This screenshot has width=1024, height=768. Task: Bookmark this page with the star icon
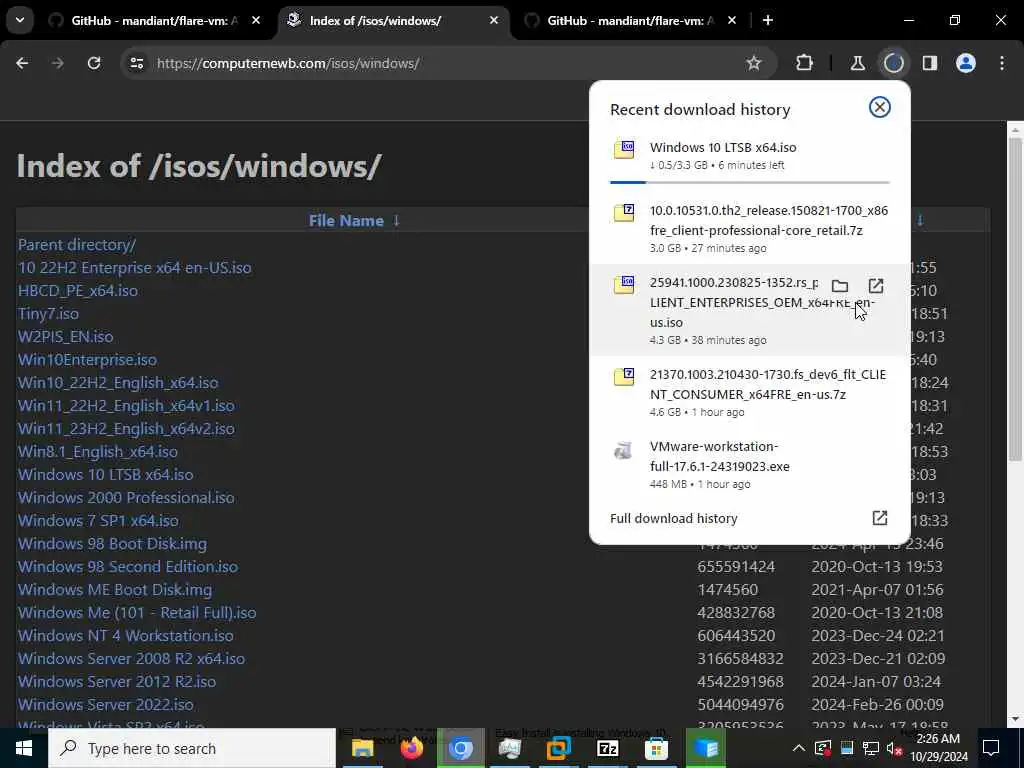(754, 63)
